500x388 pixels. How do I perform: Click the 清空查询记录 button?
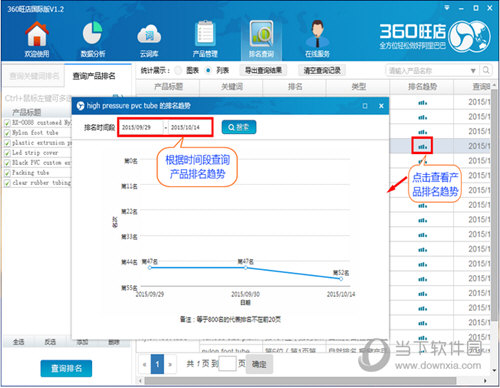point(322,70)
